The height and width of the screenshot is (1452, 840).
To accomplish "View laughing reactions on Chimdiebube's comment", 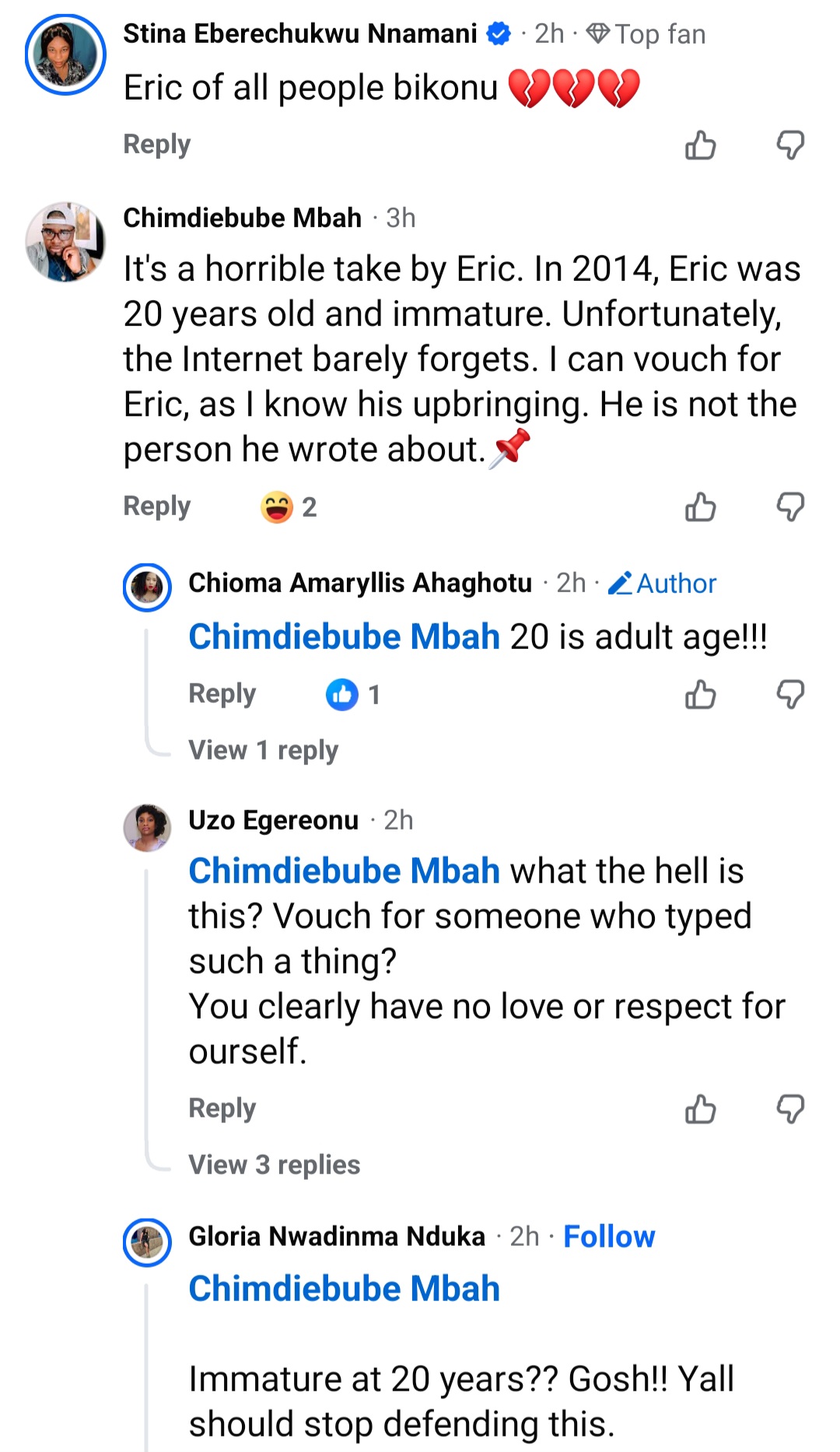I will 288,507.
